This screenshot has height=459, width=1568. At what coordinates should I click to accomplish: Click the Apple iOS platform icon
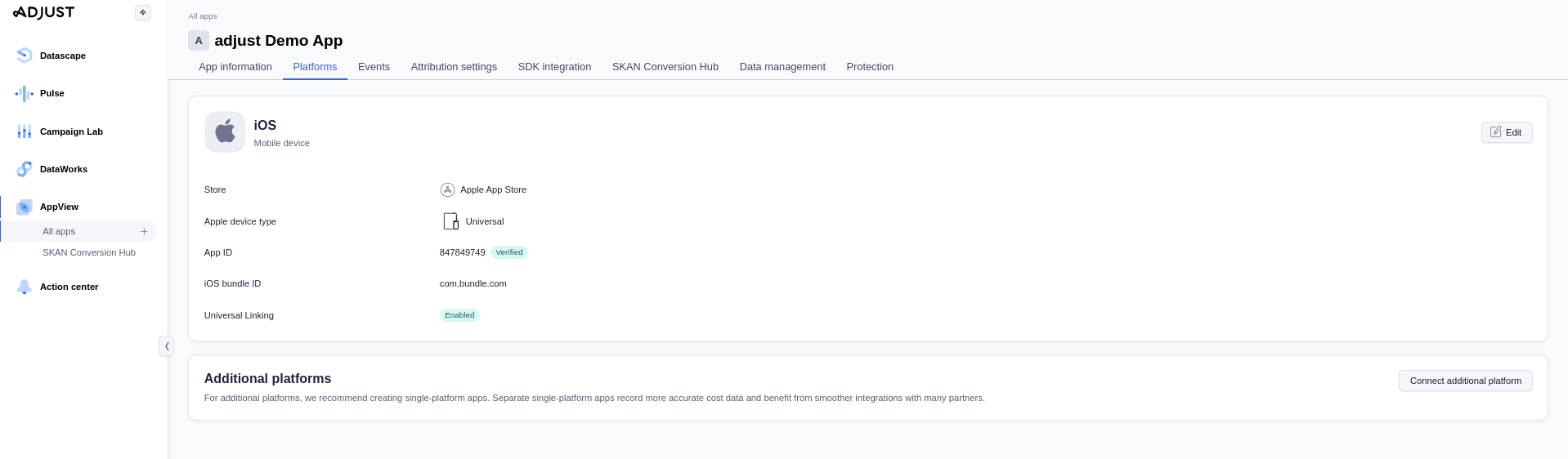(x=225, y=131)
